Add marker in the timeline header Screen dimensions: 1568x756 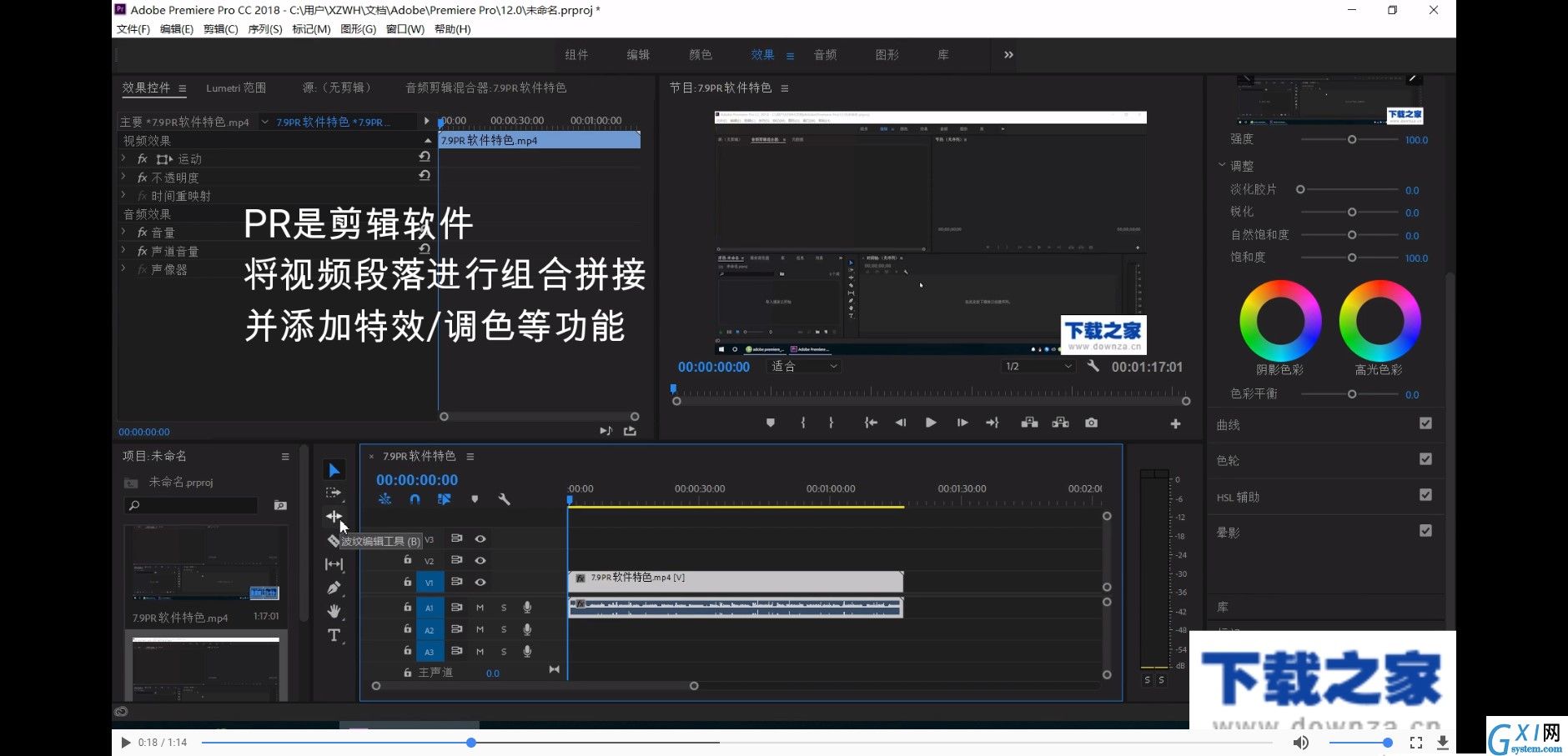(x=475, y=499)
